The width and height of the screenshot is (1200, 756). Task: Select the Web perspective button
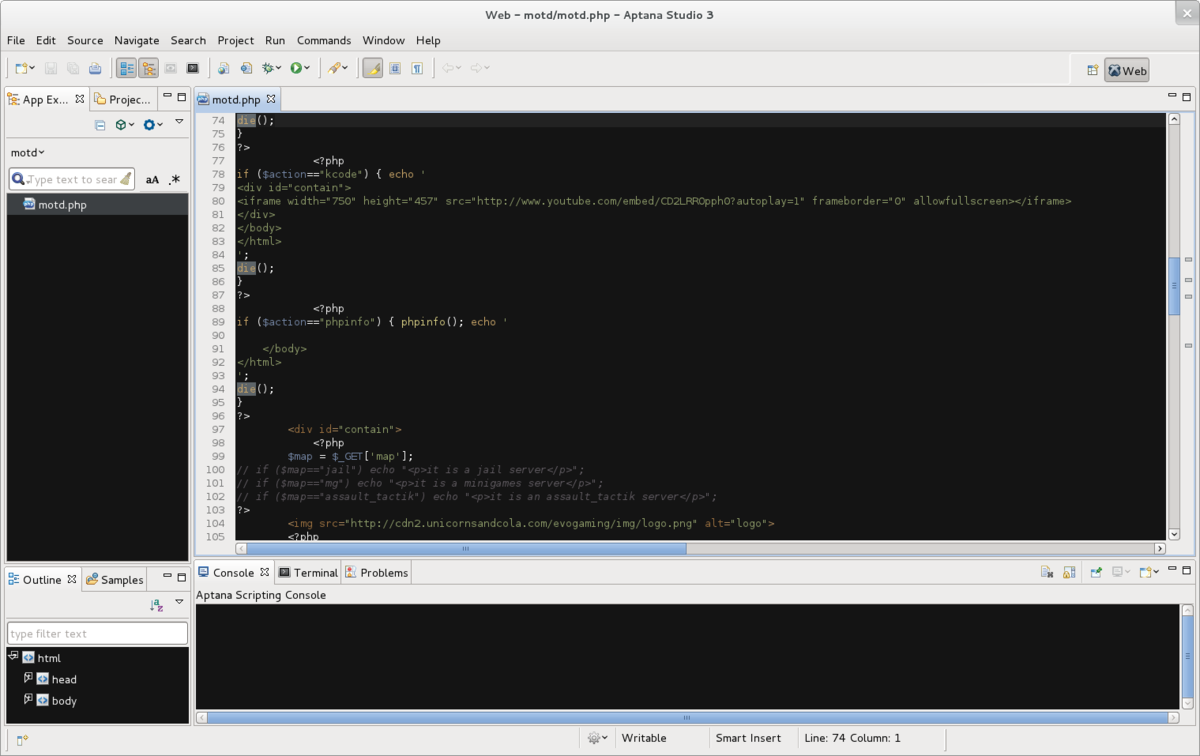pyautogui.click(x=1126, y=70)
